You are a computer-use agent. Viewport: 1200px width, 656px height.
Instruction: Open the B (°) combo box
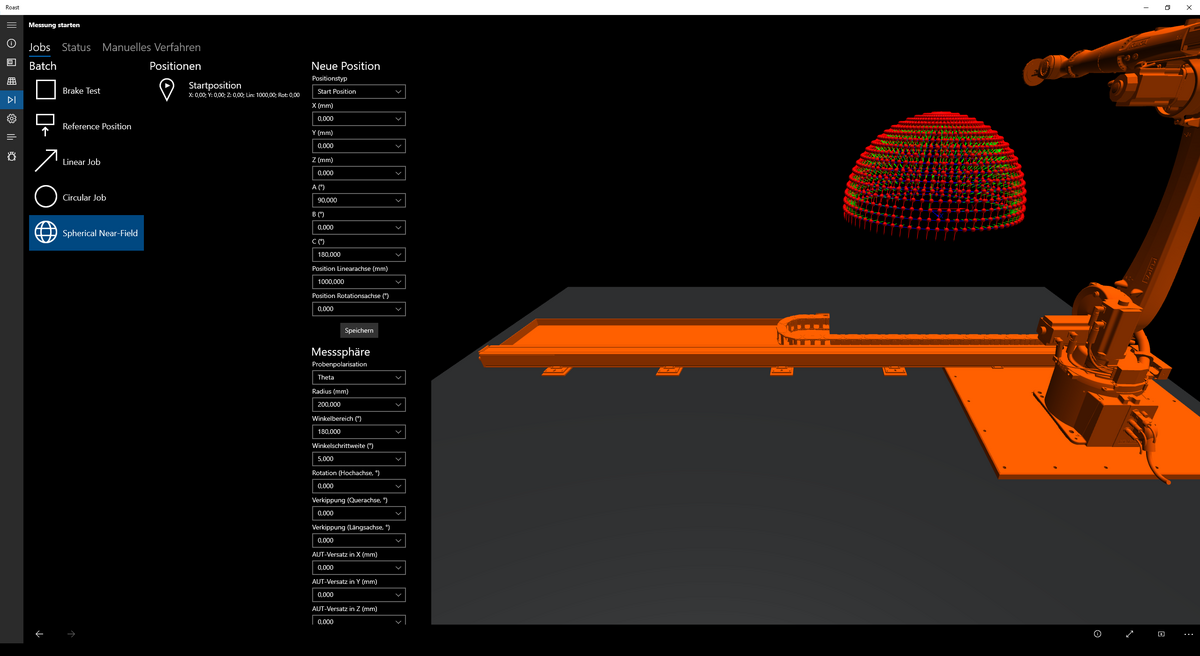(x=358, y=227)
